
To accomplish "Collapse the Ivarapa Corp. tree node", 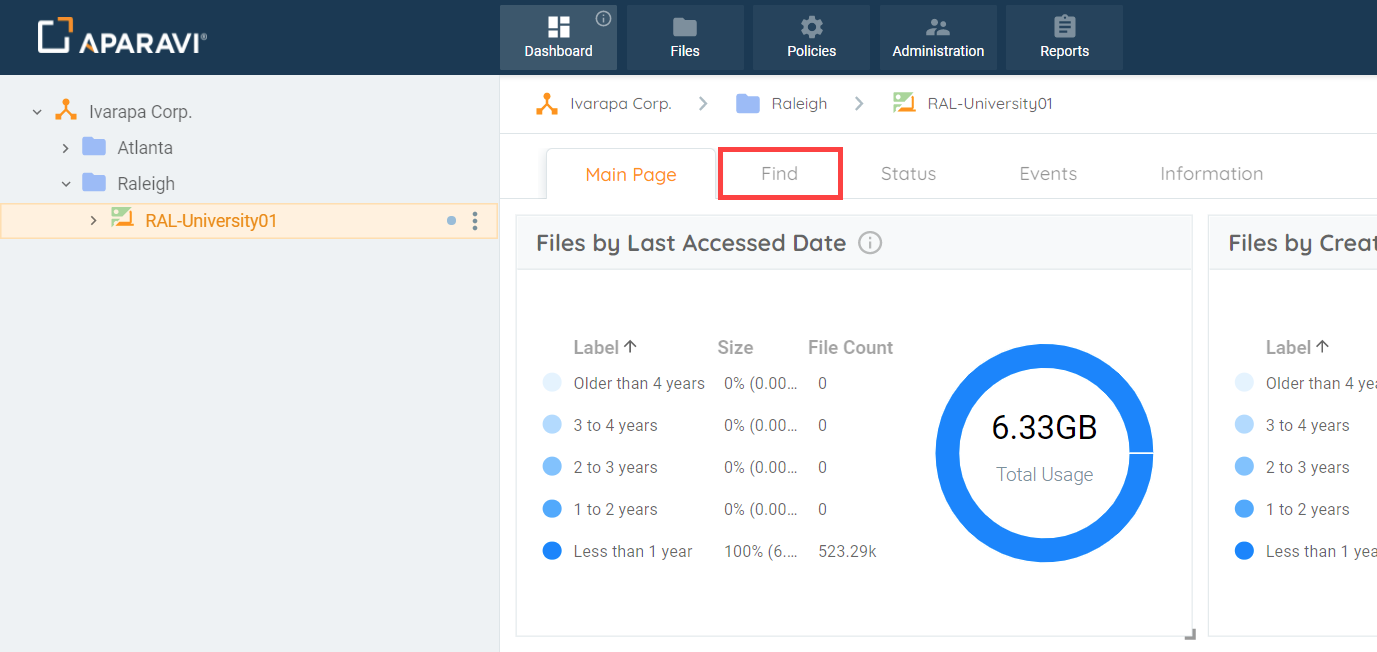I will pyautogui.click(x=37, y=111).
